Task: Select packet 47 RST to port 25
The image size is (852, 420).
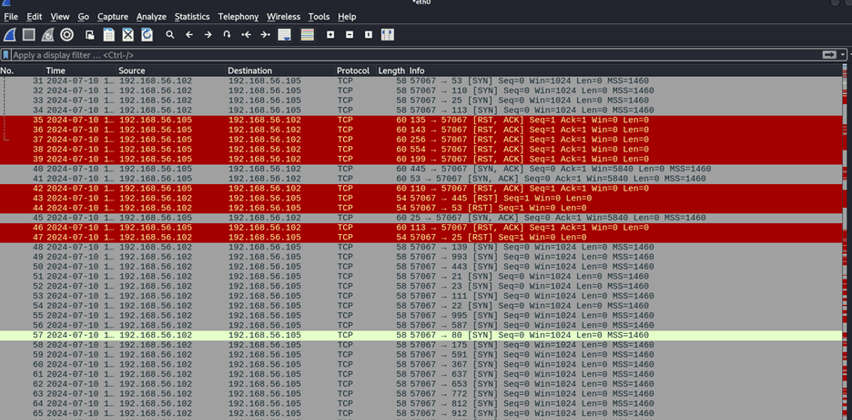Action: (421, 237)
